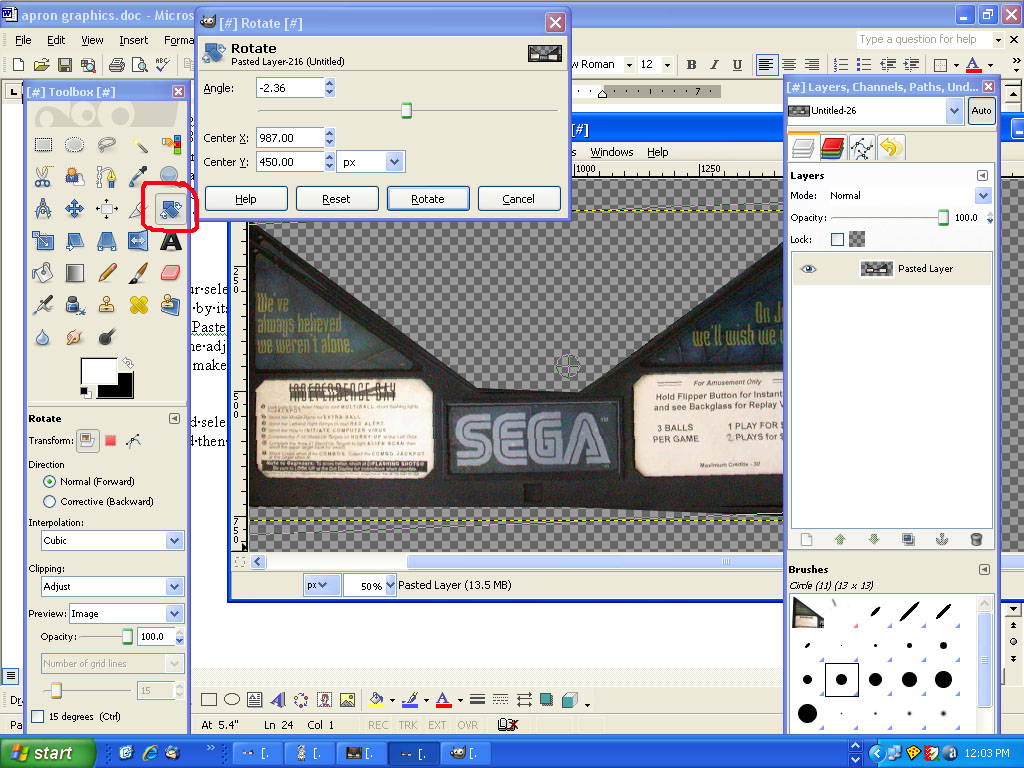Choose the Text tool
Viewport: 1024px width, 768px height.
[171, 242]
